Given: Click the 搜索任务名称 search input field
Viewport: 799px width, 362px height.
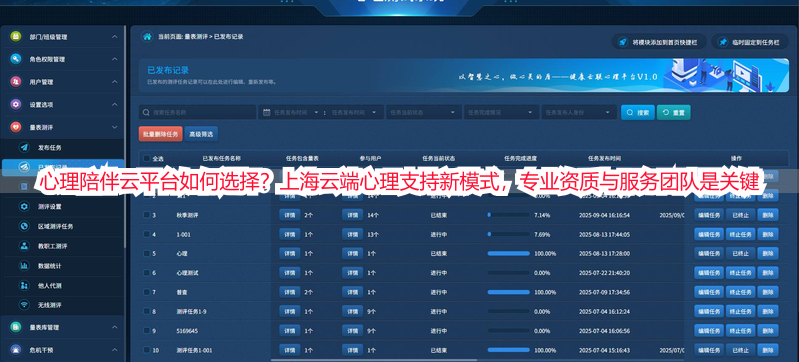Looking at the screenshot, I should point(197,112).
